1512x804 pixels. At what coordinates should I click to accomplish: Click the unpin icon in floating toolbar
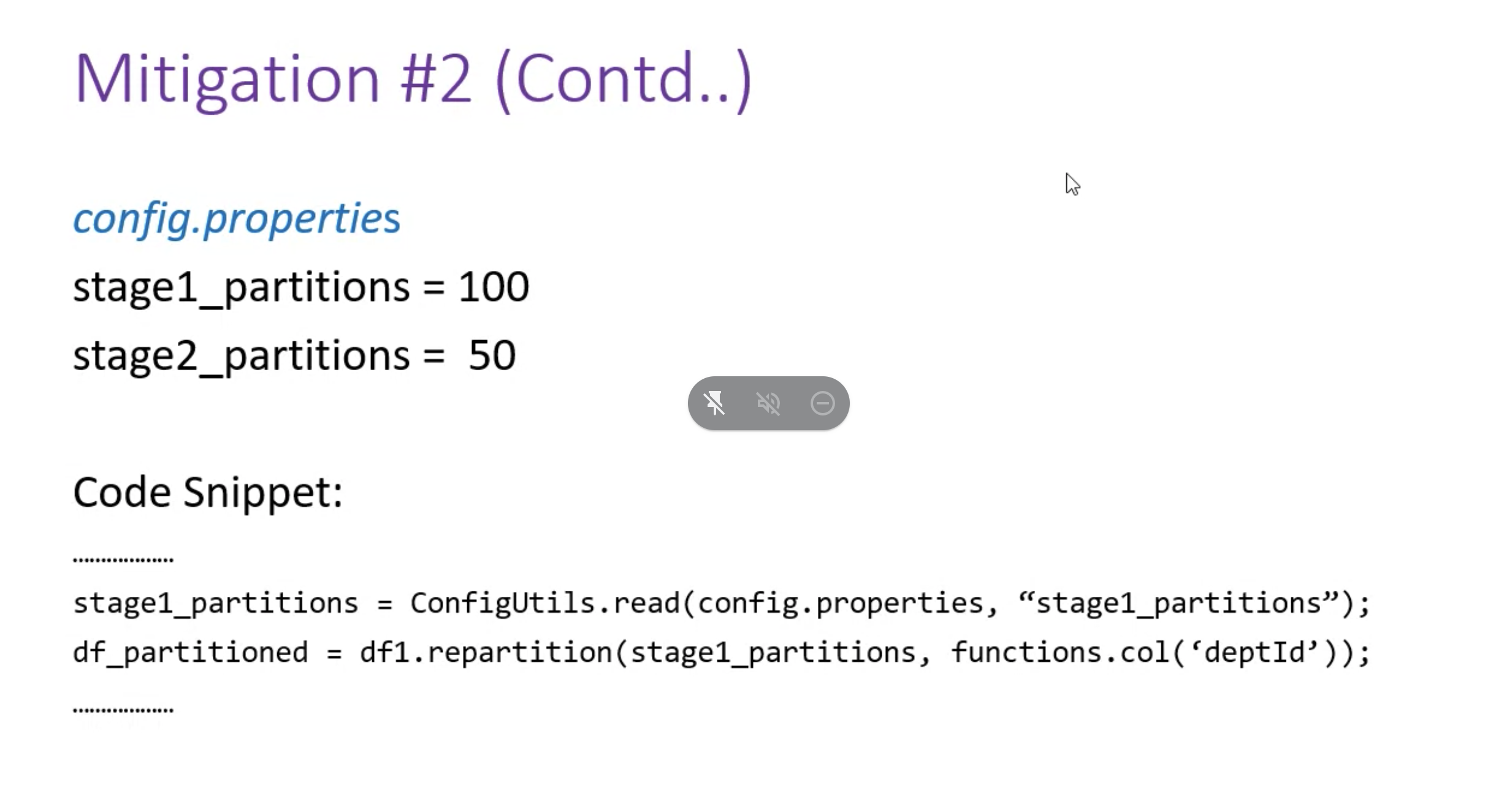point(714,403)
